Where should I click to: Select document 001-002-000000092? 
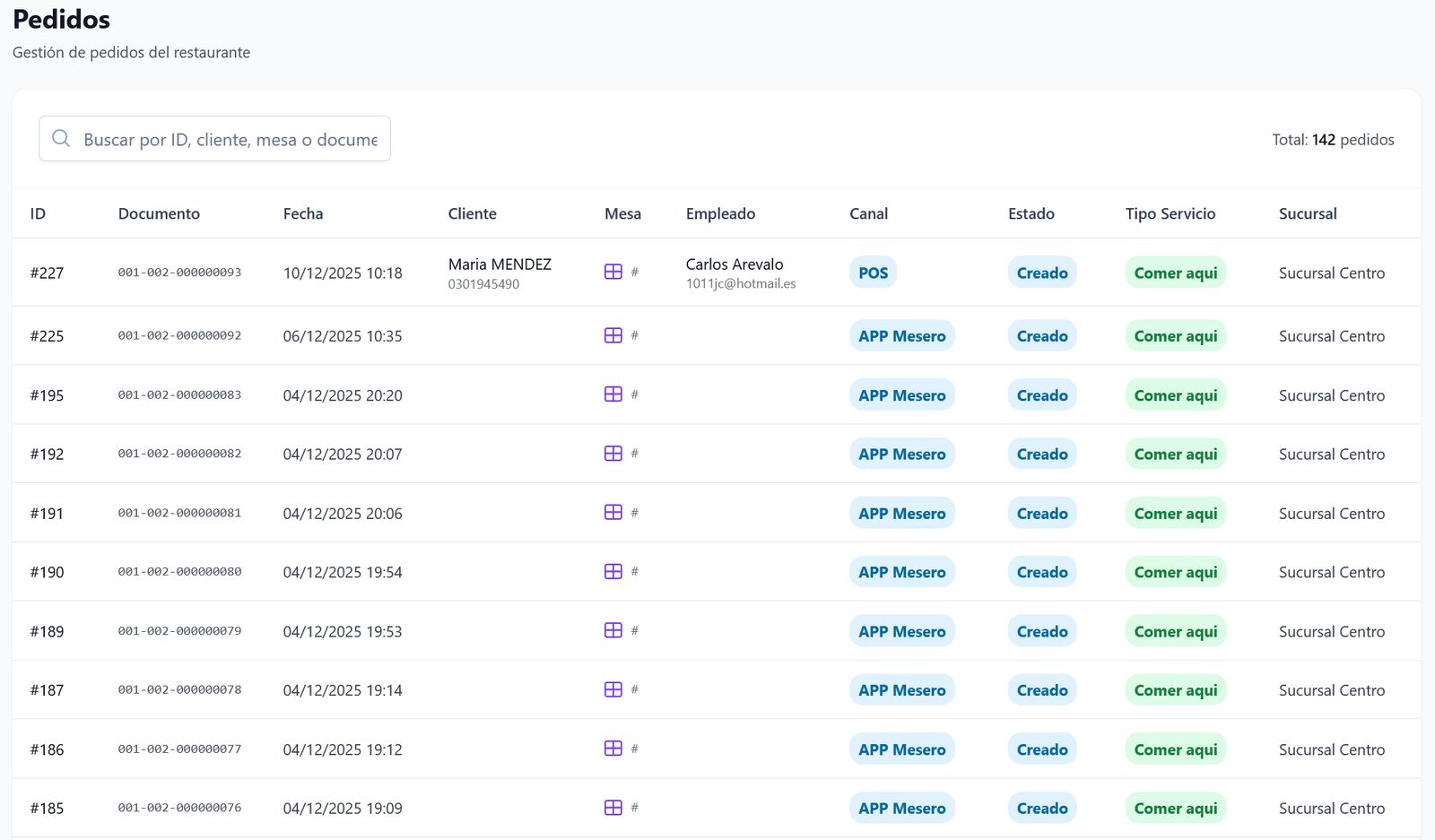(x=179, y=335)
